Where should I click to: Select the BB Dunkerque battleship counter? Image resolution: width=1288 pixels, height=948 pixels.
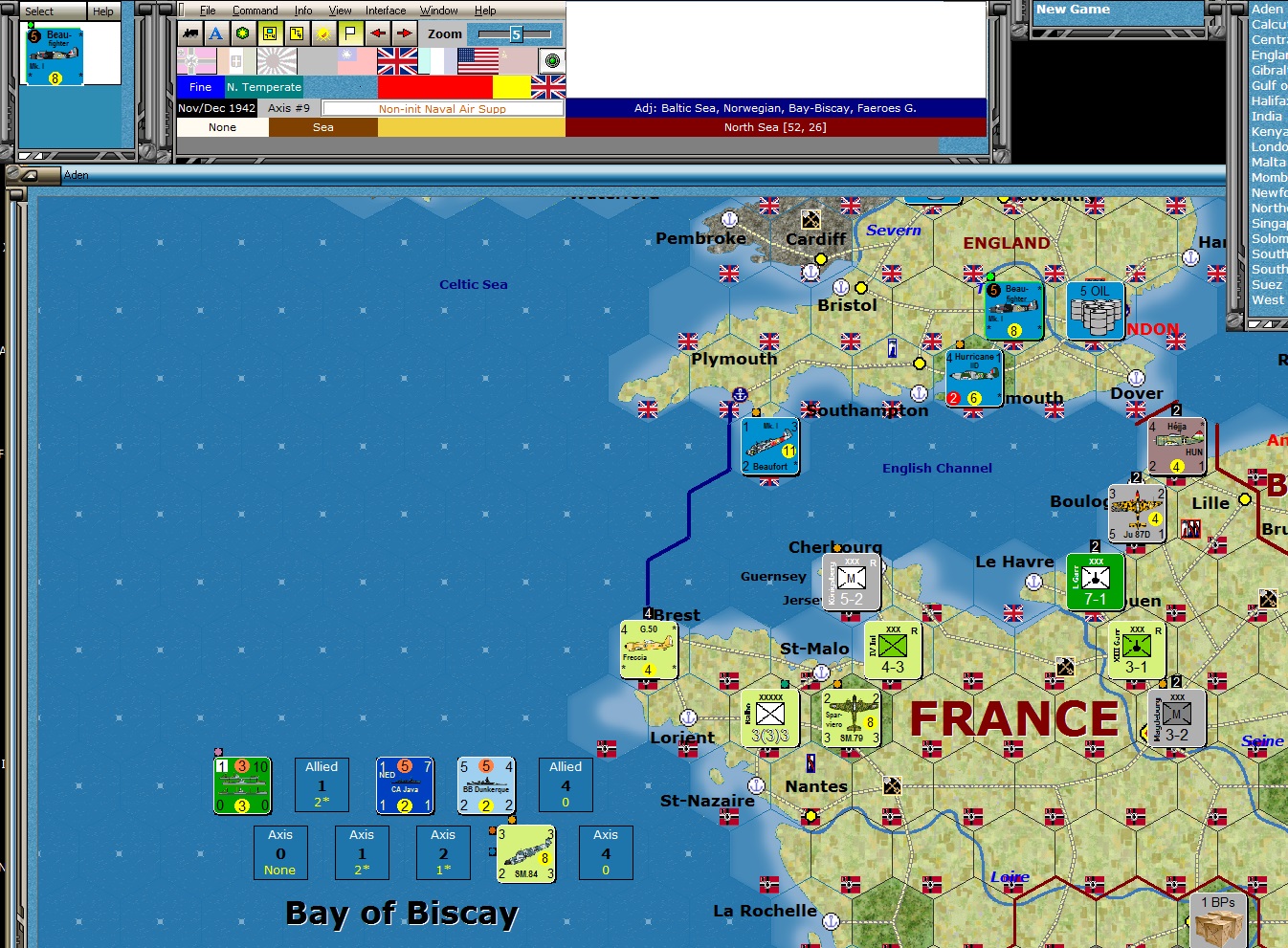[x=486, y=785]
